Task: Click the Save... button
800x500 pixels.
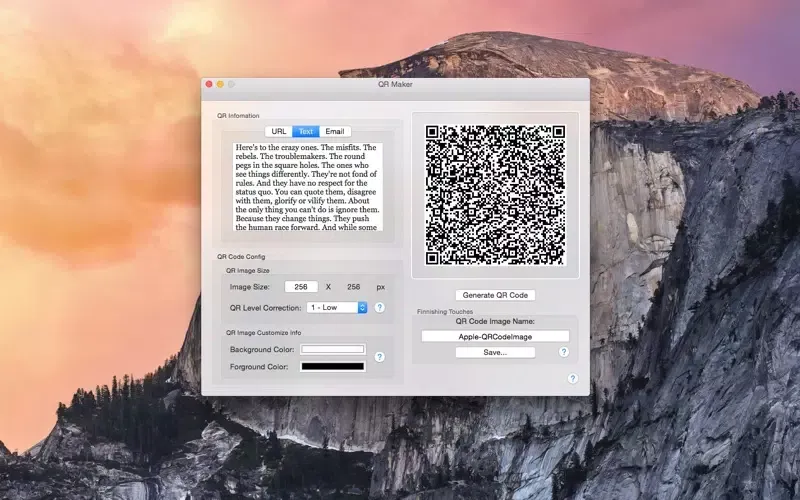Action: pos(495,353)
